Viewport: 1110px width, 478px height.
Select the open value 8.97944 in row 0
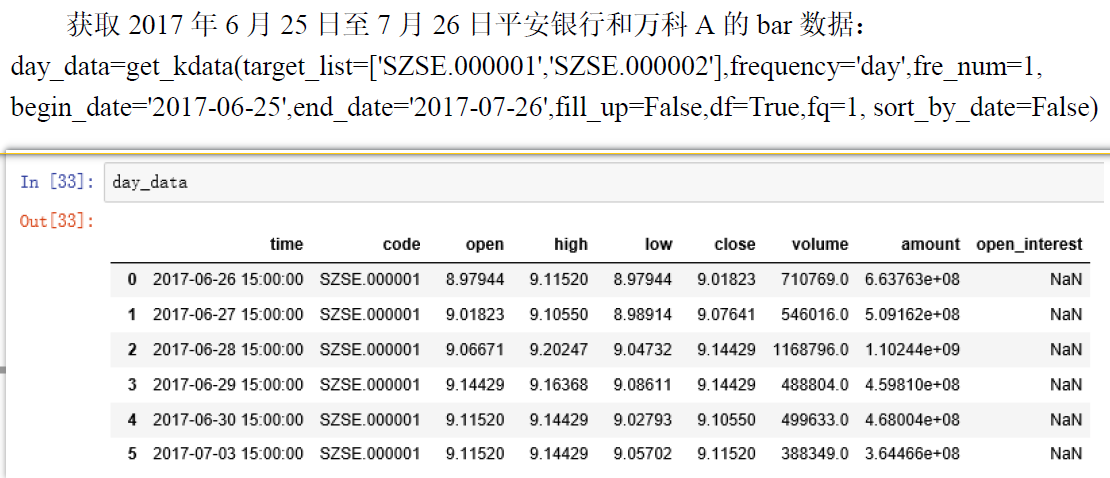coord(475,280)
